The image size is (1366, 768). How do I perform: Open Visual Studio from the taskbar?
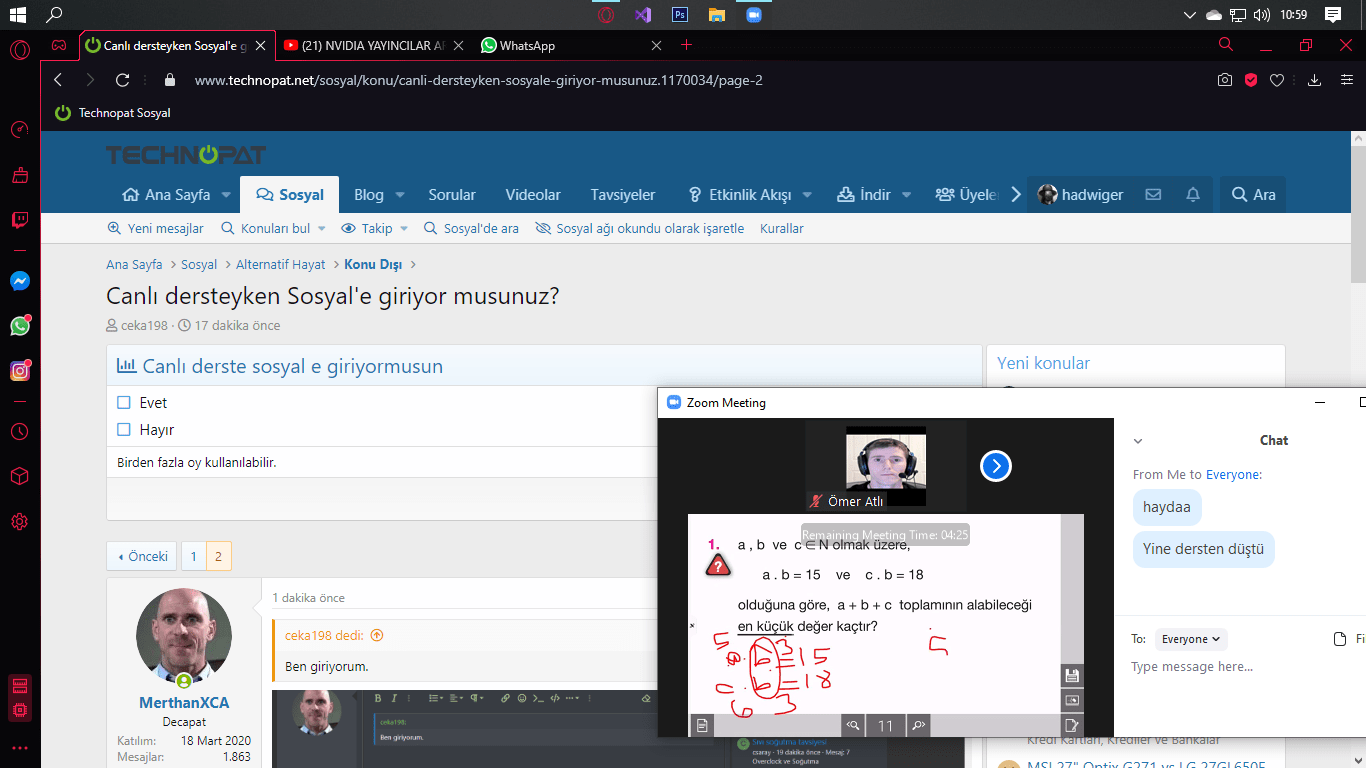pos(643,15)
